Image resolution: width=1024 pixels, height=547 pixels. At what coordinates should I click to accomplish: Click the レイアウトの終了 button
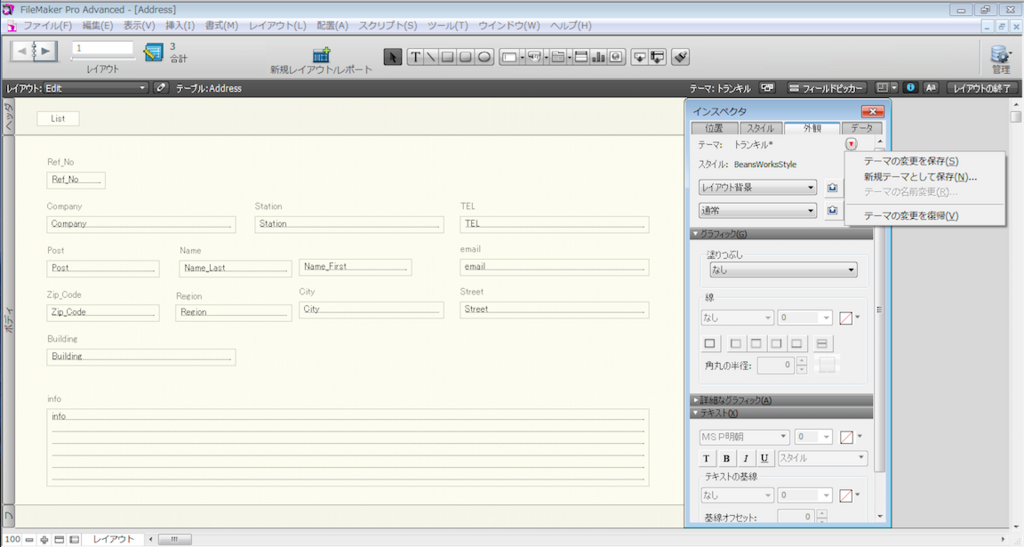pos(982,87)
